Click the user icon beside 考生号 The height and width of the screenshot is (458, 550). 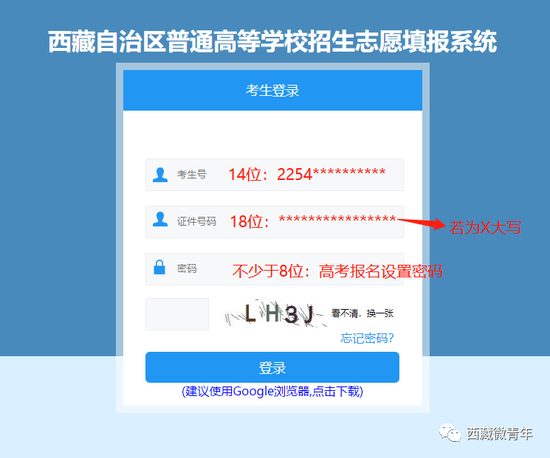coord(160,175)
